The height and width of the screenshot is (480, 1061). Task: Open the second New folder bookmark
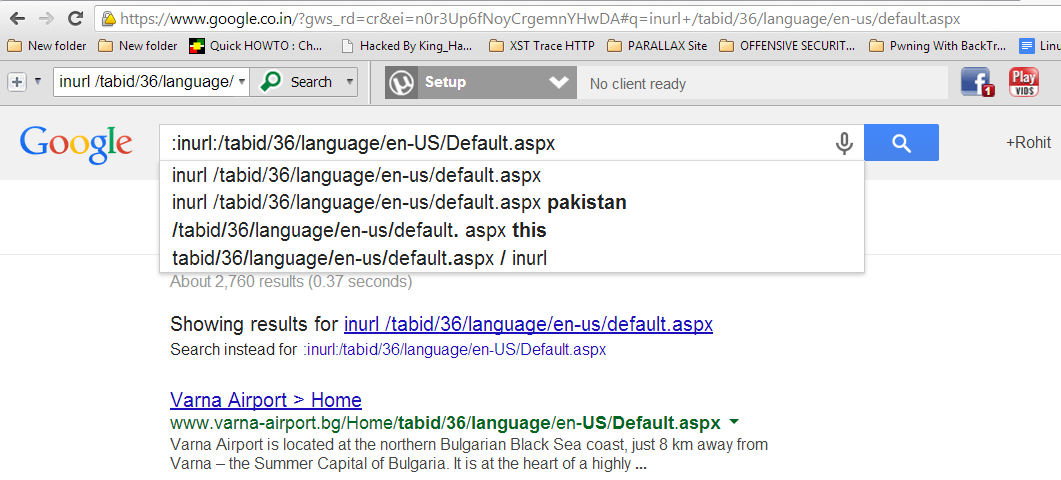[137, 46]
